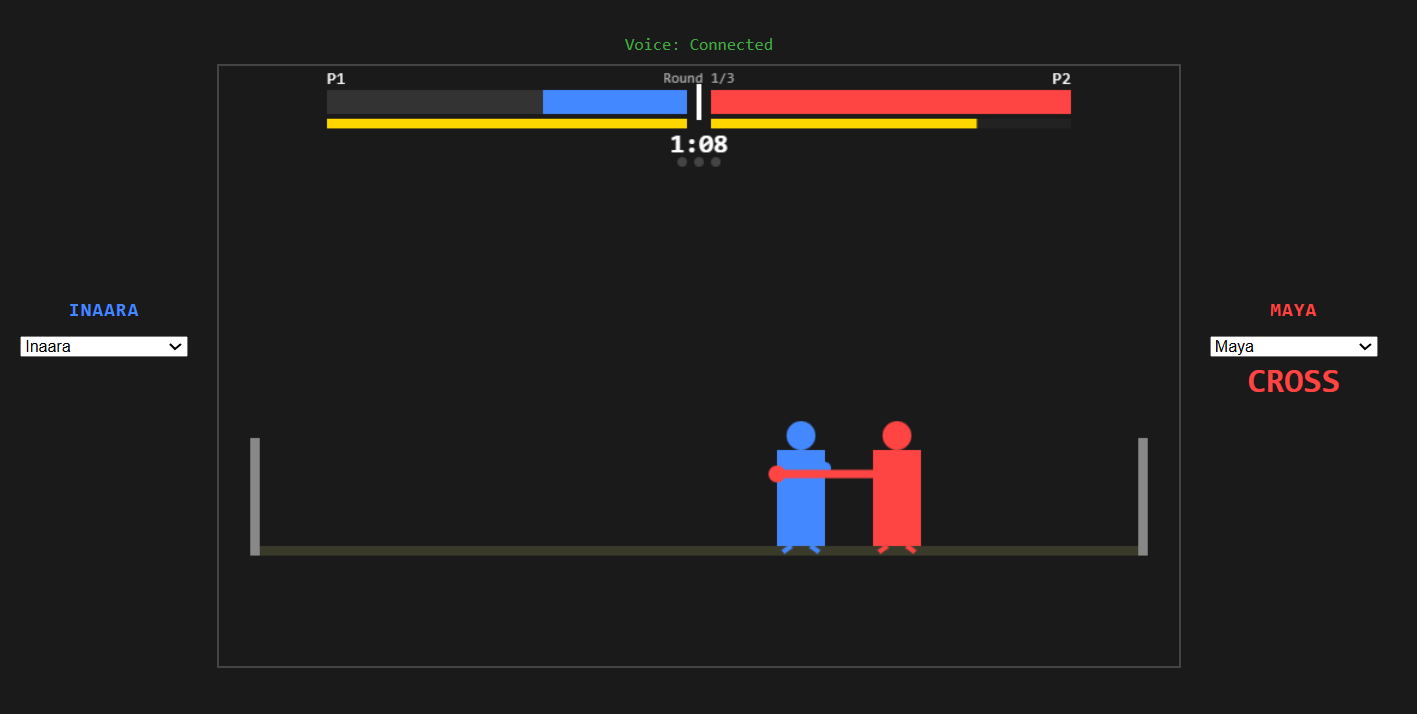Viewport: 1417px width, 714px height.
Task: Click the red fighter's punching fist
Action: coord(777,474)
